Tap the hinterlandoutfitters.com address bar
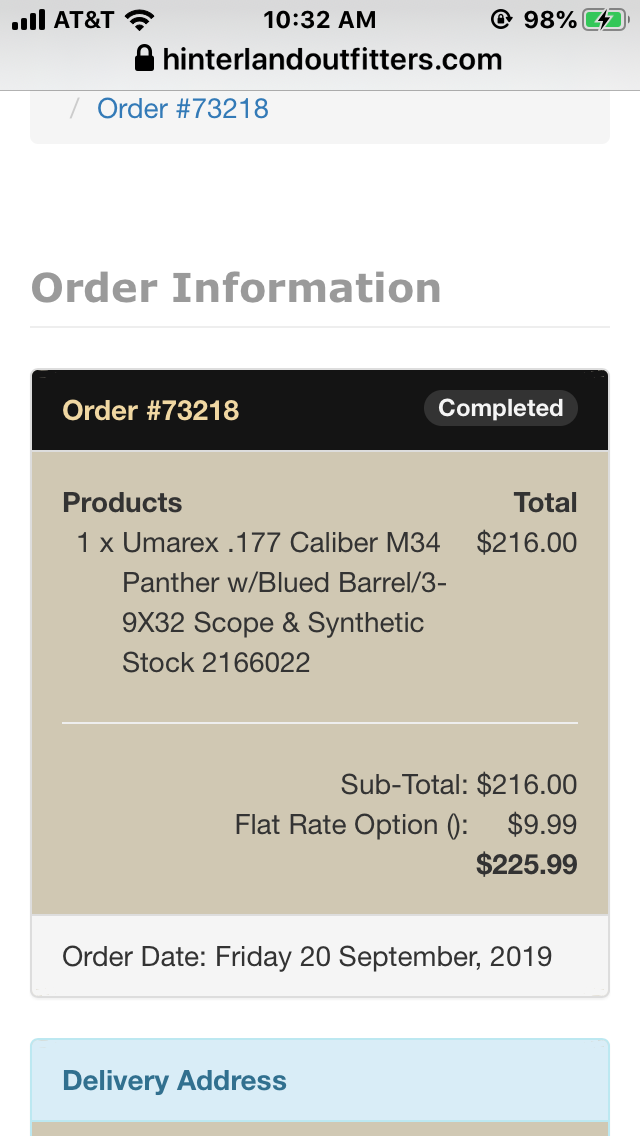The width and height of the screenshot is (640, 1136). 320,59
